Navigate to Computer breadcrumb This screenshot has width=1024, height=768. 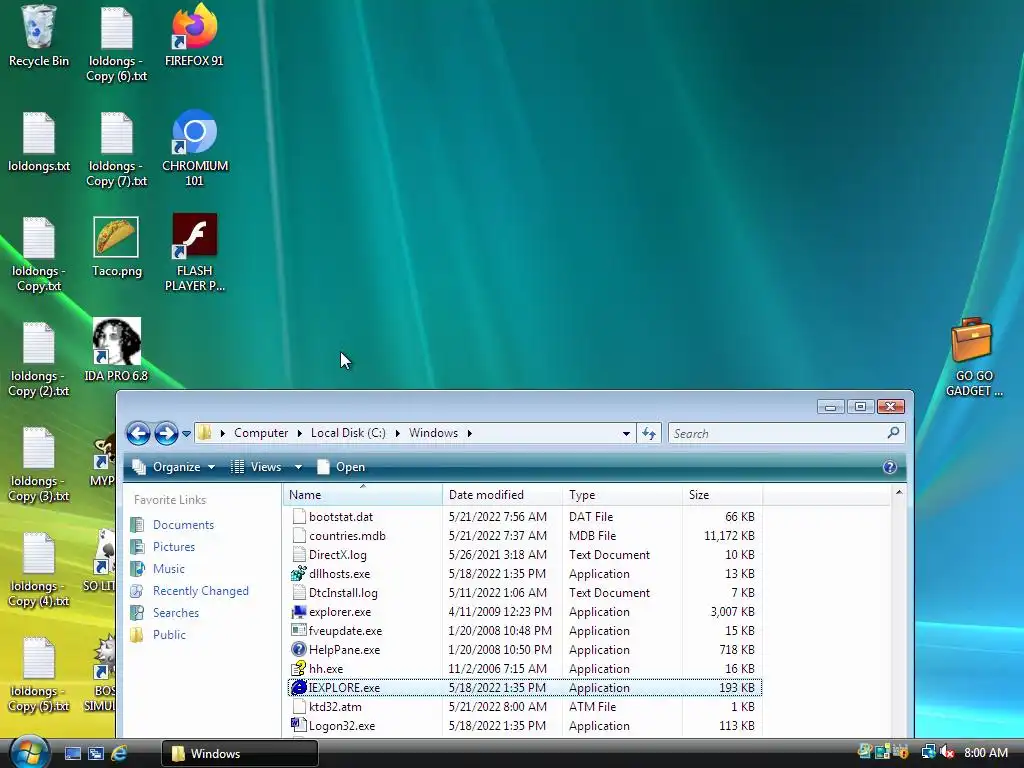point(261,433)
